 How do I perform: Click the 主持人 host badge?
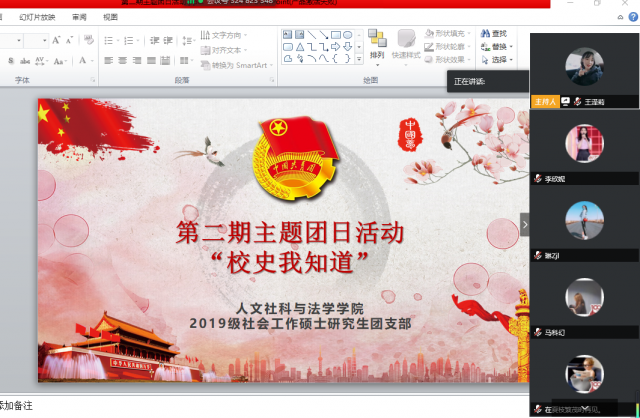[x=545, y=102]
